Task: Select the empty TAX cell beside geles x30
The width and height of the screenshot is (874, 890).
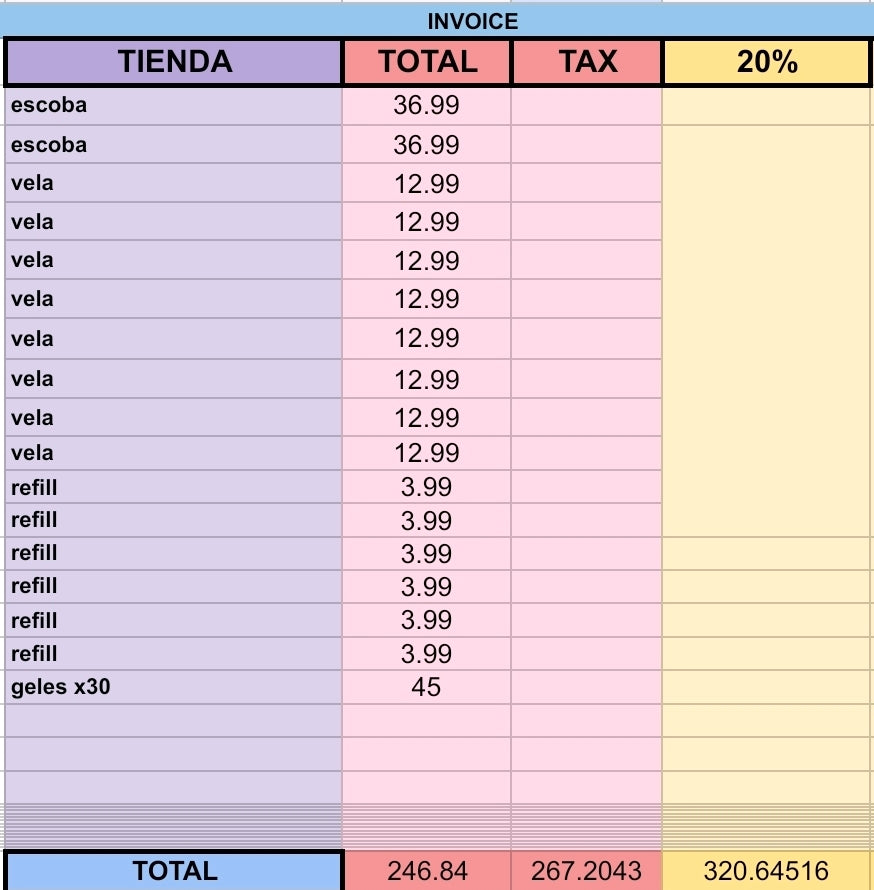Action: click(x=587, y=687)
